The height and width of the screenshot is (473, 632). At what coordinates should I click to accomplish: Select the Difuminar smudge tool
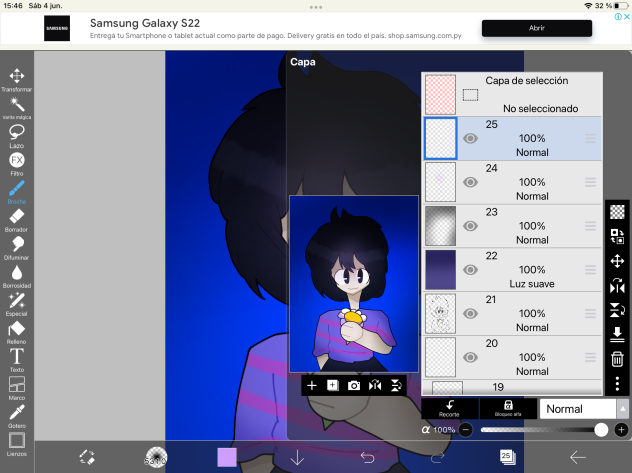(17, 248)
